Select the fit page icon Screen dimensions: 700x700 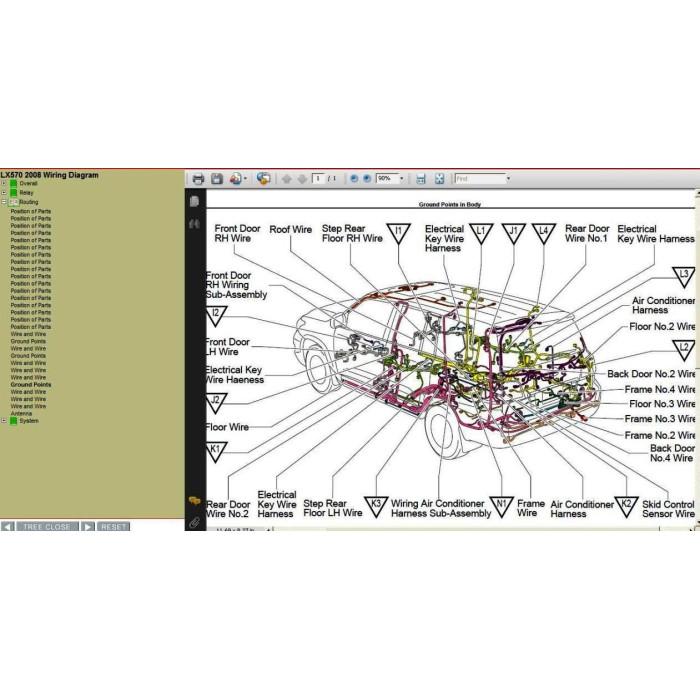439,179
